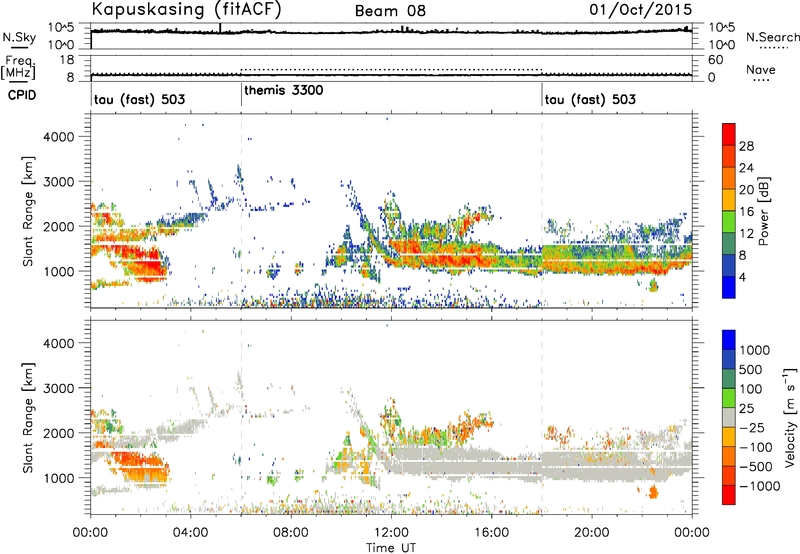Click the "Nave" legend label
This screenshot has width=800, height=554.
[x=761, y=69]
